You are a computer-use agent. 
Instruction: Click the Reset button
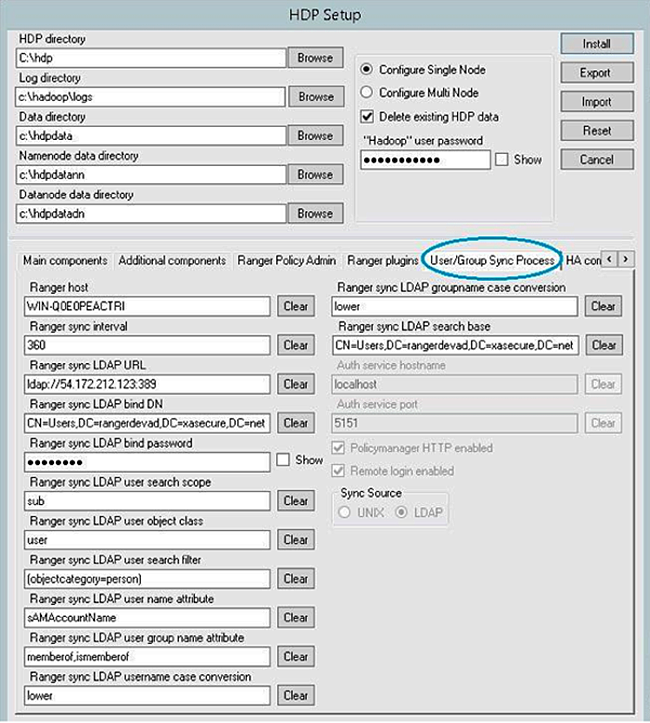pos(597,130)
